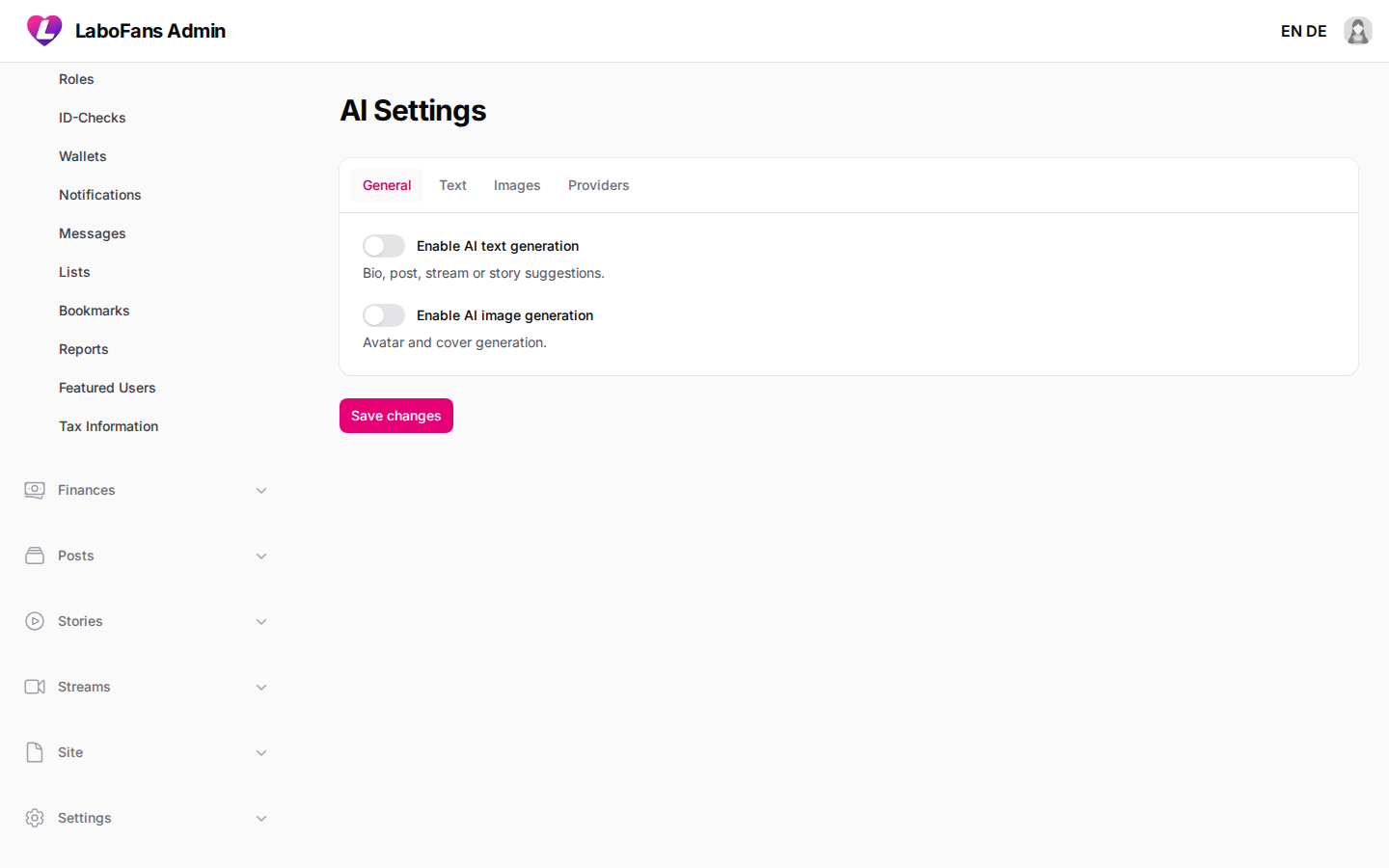Click the 'Enable AI text generation' label
Viewport: 1389px width, 868px height.
tap(498, 246)
